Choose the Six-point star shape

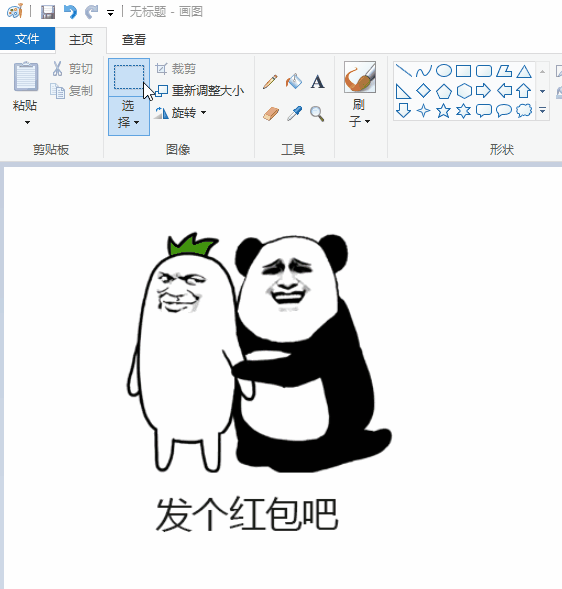(464, 111)
